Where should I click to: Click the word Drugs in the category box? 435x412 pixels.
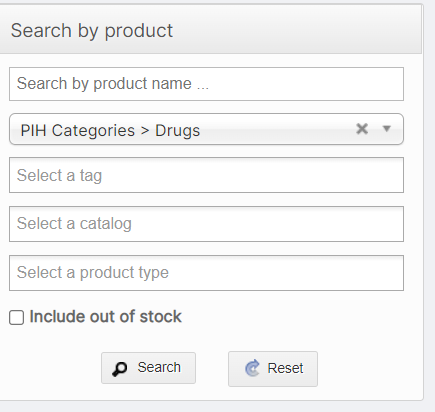pos(177,130)
